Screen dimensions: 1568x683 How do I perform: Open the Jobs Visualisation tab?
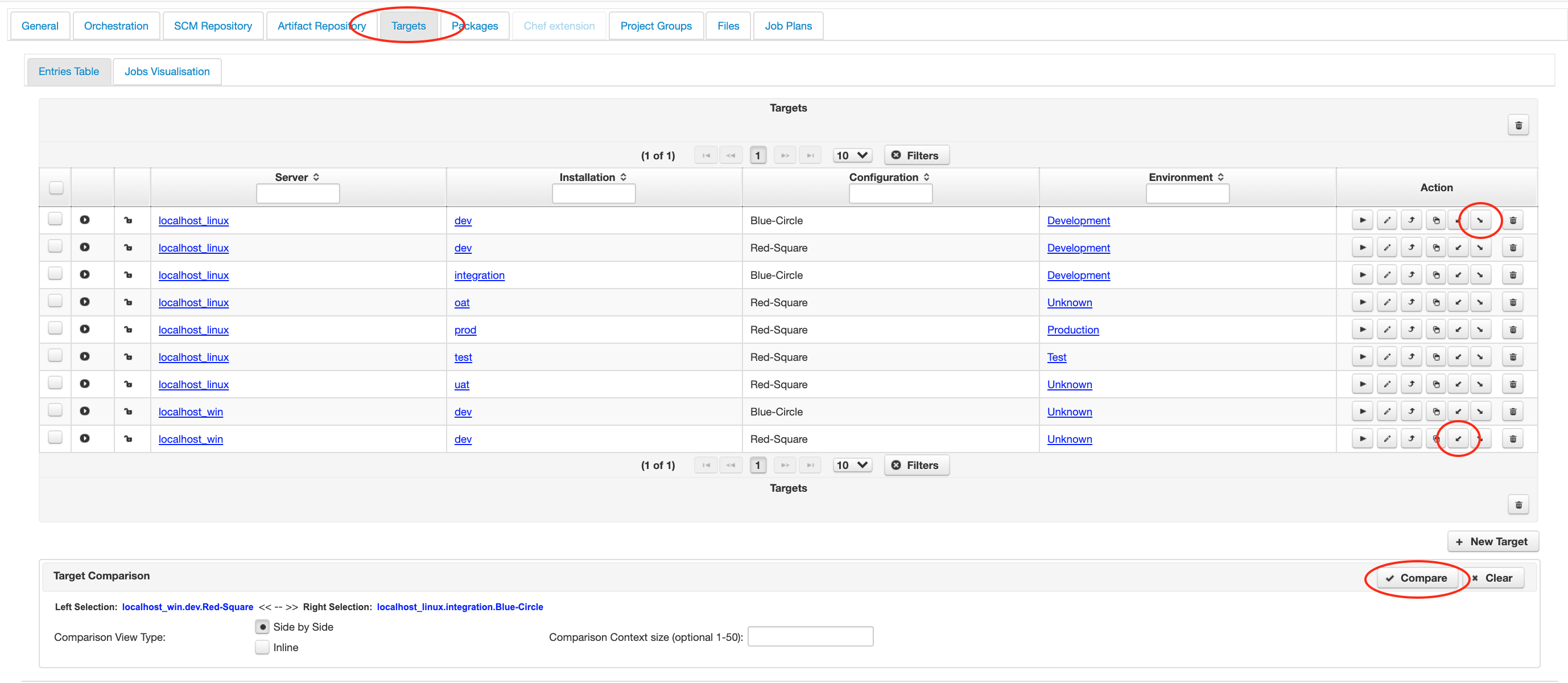coord(167,71)
